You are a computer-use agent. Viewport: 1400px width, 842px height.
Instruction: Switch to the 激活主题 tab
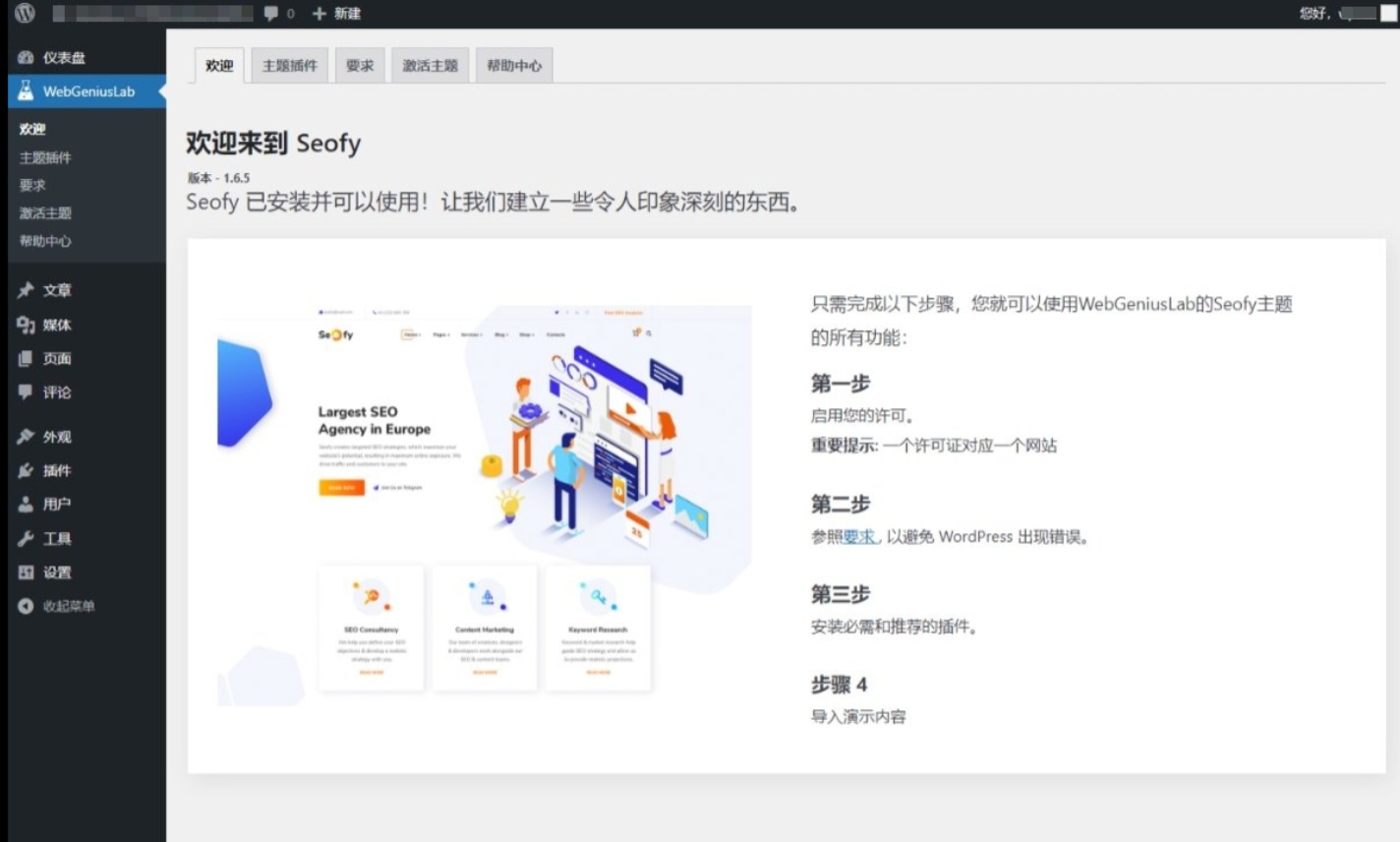[x=430, y=66]
